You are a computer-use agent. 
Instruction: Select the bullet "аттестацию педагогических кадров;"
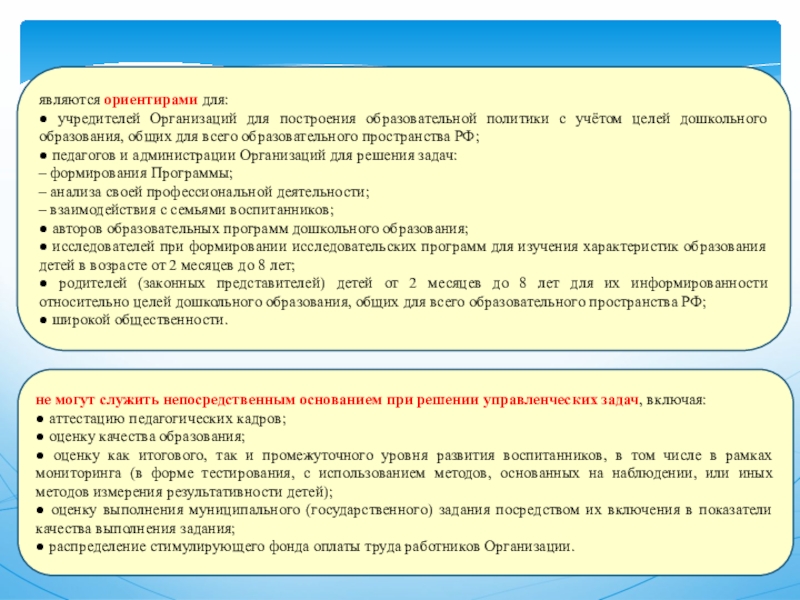click(161, 418)
